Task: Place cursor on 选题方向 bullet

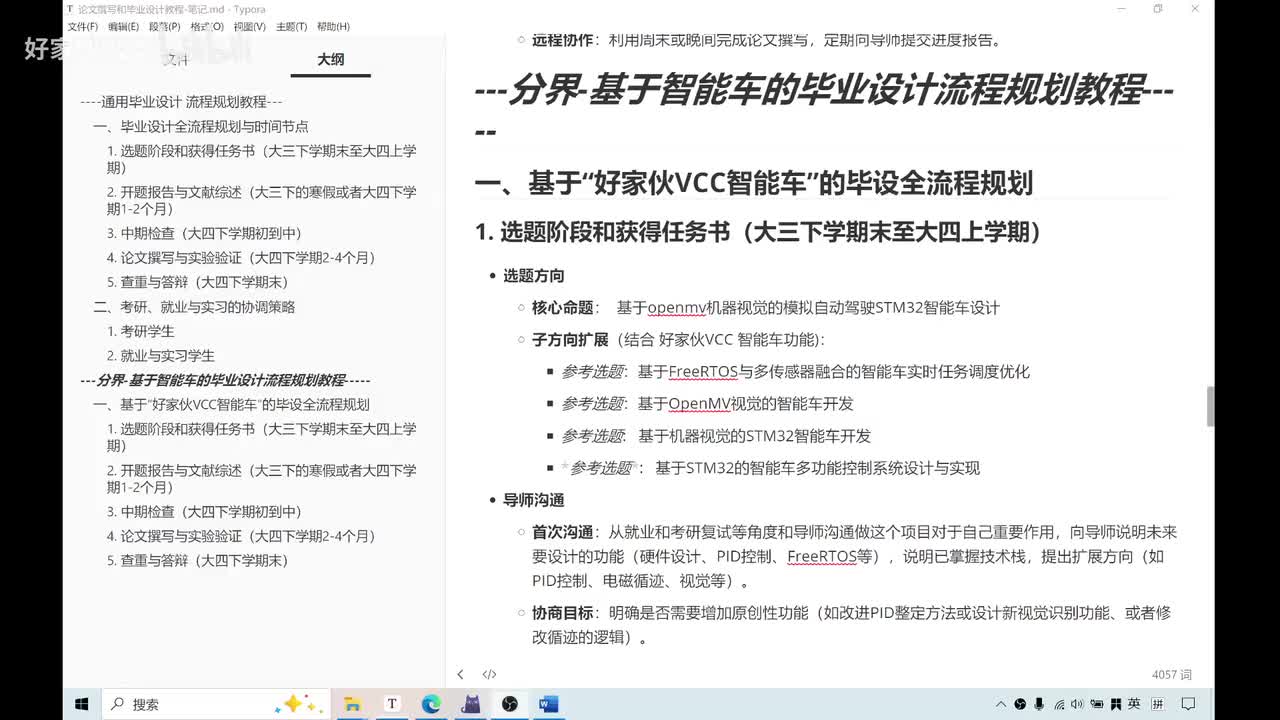Action: (533, 276)
